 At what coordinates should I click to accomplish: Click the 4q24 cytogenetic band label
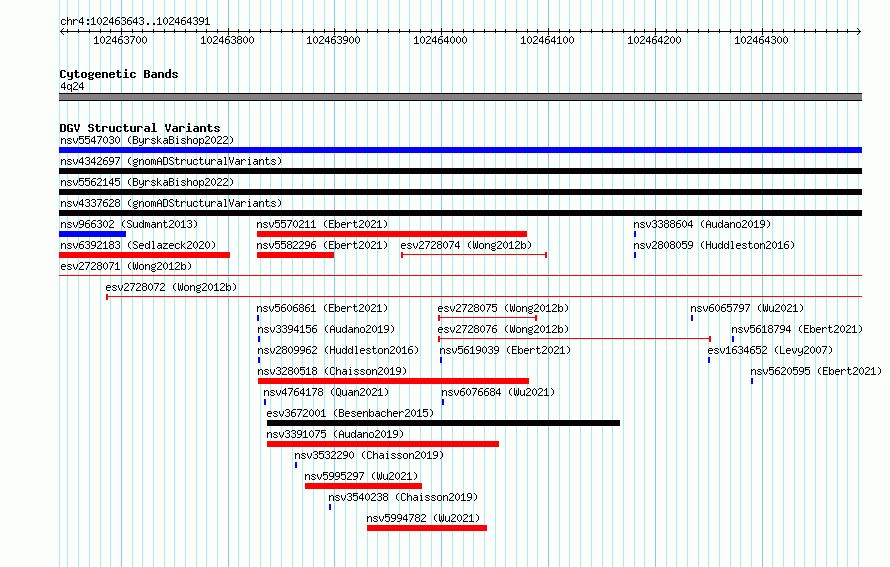coord(72,86)
